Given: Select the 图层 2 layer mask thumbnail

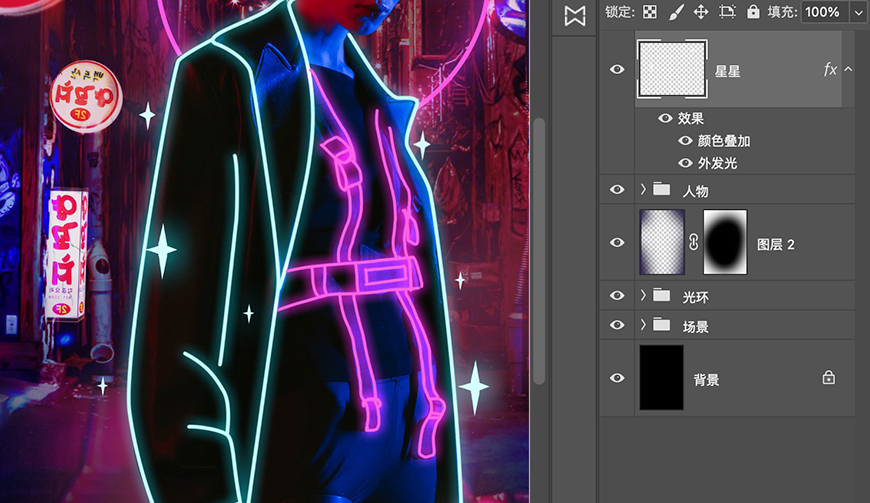Looking at the screenshot, I should click(725, 243).
